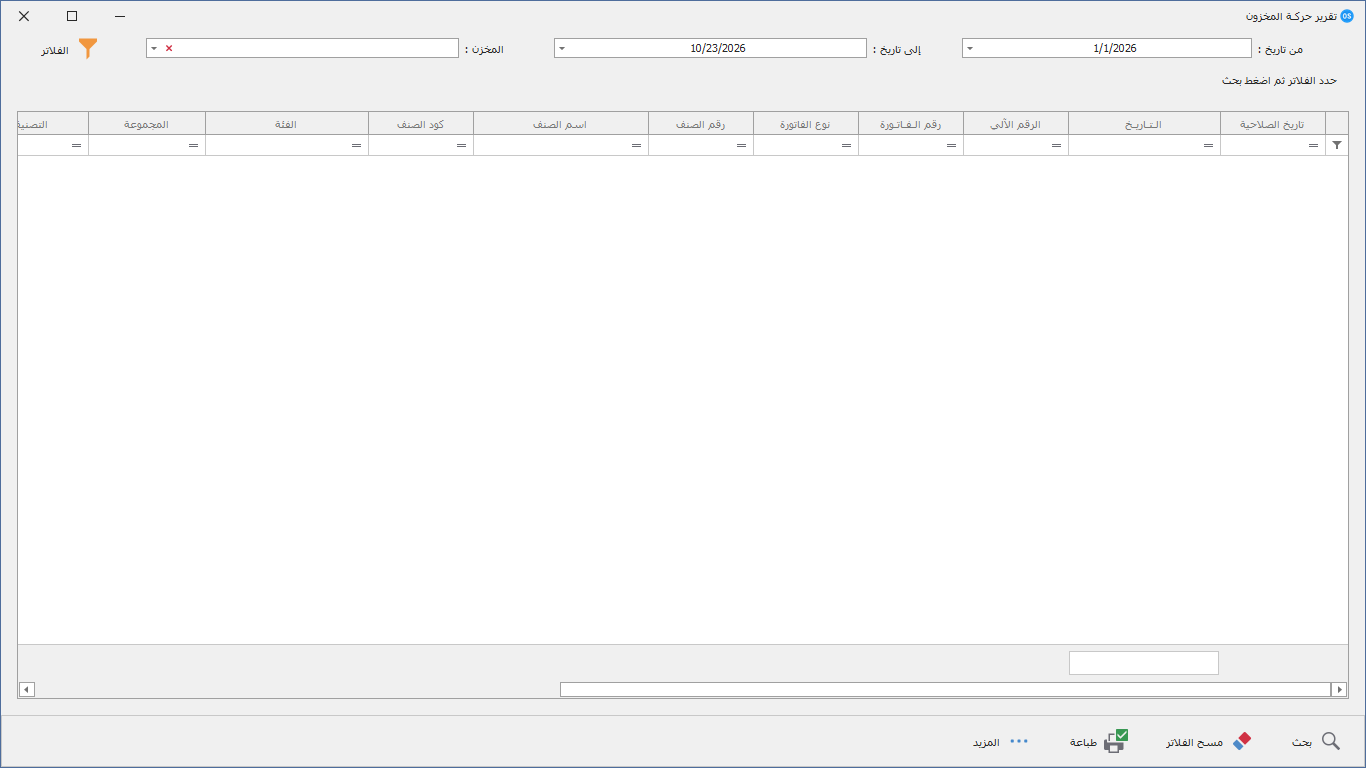
Task: Click the eraser icon for مسح الفلاتر
Action: coord(1242,741)
